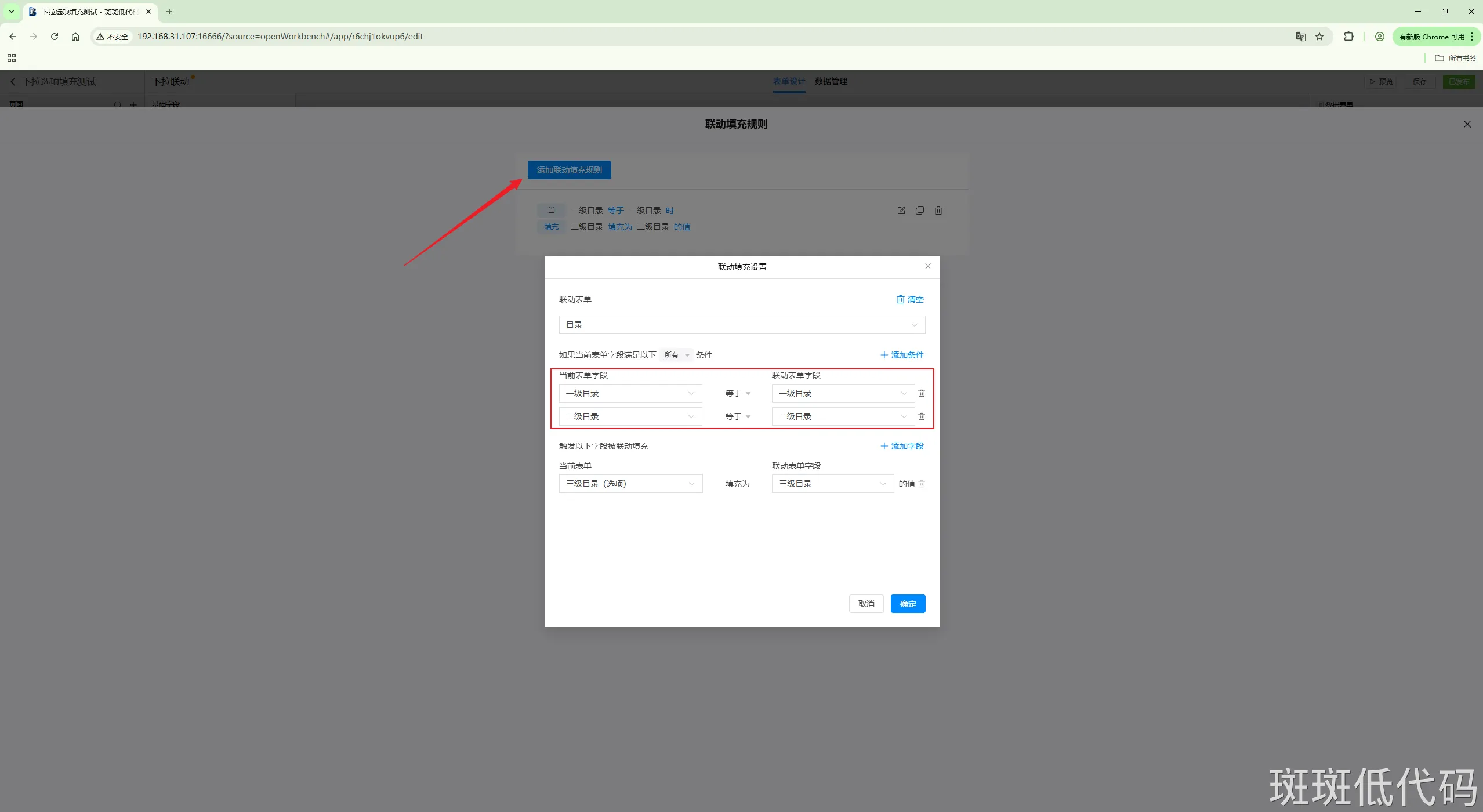Screen dimensions: 1483x812
Task: Change the first row's 等于 operator
Action: click(737, 393)
